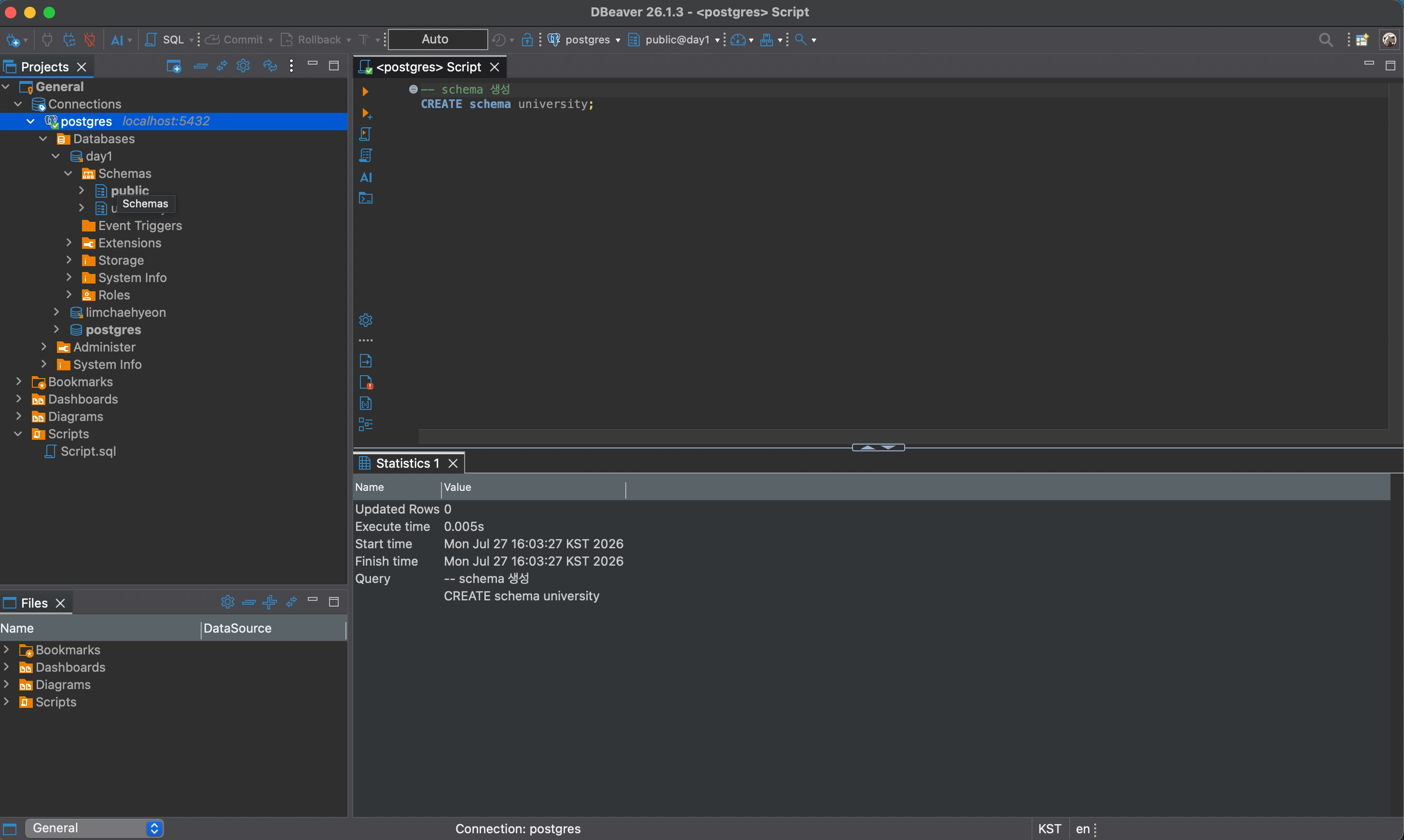Switch to the Projects tab
Viewport: 1404px width, 840px height.
tap(45, 67)
